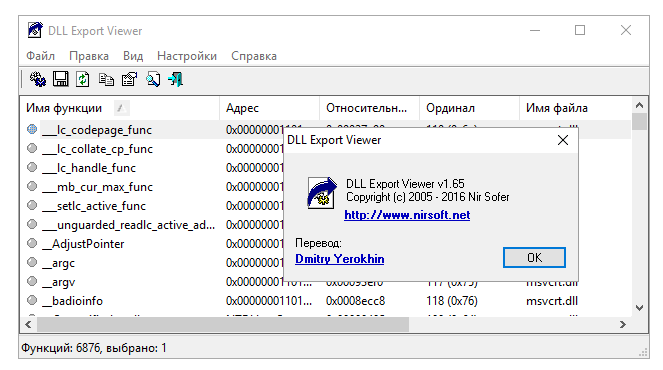Click the bullet icon beside __lc_collate_cp_func
The image size is (663, 370).
click(x=32, y=148)
